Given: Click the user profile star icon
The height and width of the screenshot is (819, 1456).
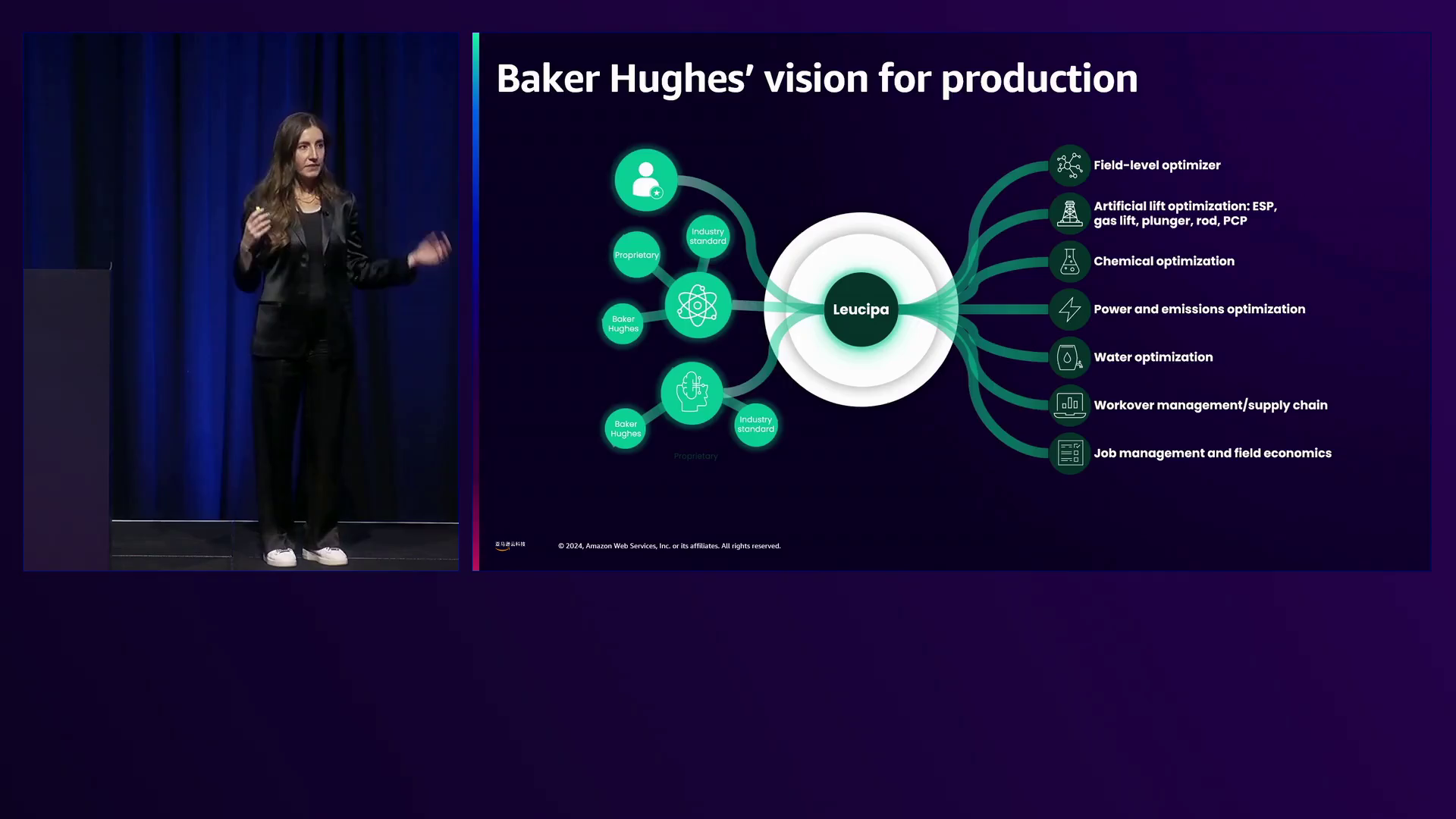Looking at the screenshot, I should tap(646, 180).
